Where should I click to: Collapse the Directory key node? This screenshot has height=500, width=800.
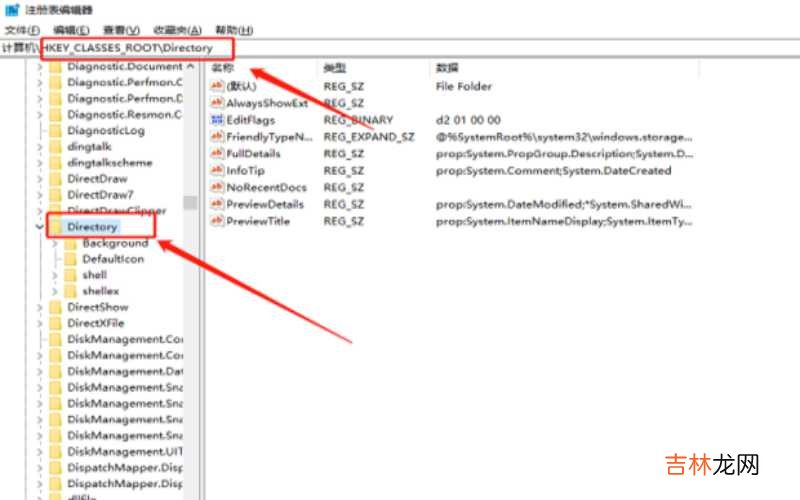point(39,227)
